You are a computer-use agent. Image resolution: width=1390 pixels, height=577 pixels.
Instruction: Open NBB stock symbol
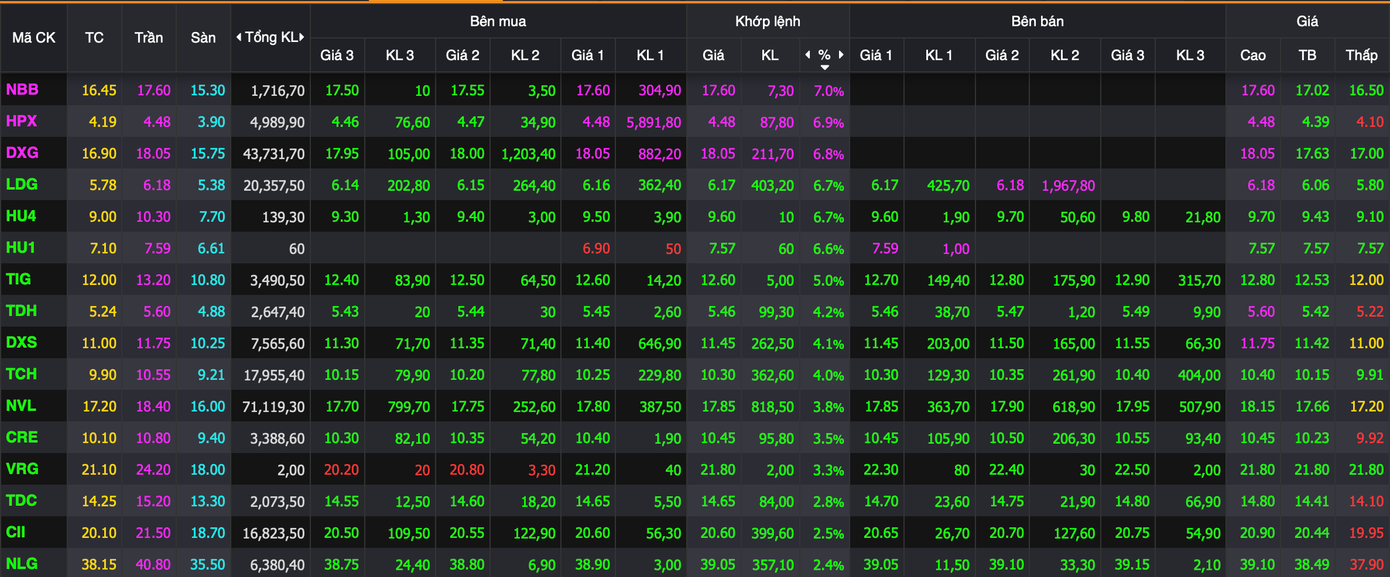[22, 90]
